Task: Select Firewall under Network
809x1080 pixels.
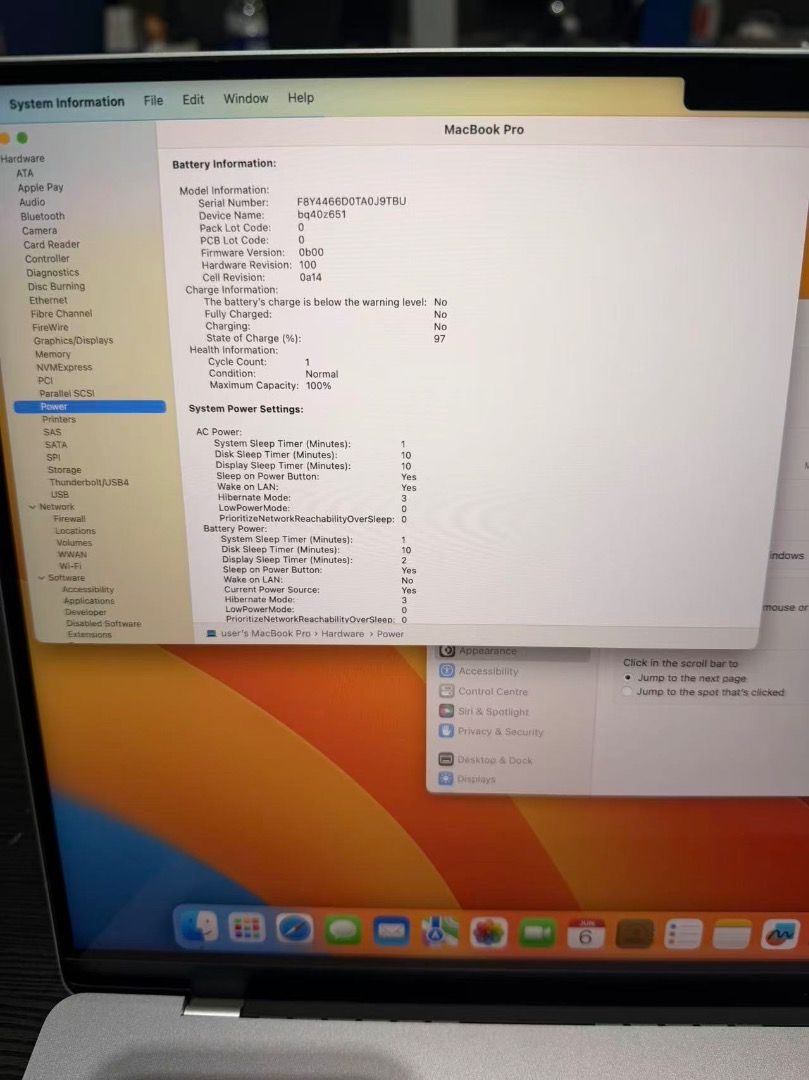Action: (69, 519)
